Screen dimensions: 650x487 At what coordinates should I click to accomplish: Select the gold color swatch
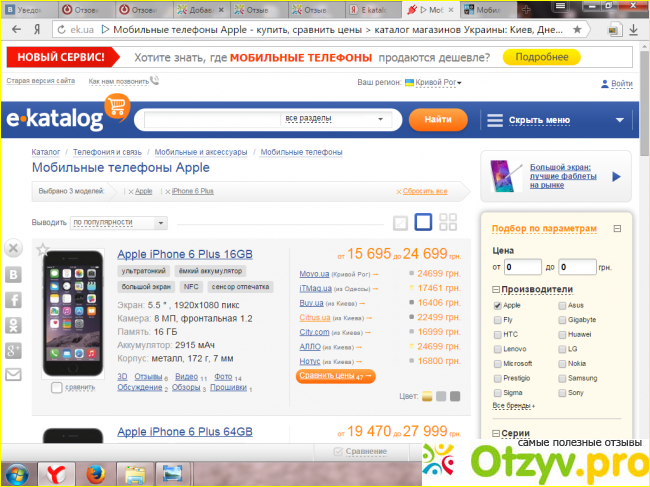coord(427,396)
